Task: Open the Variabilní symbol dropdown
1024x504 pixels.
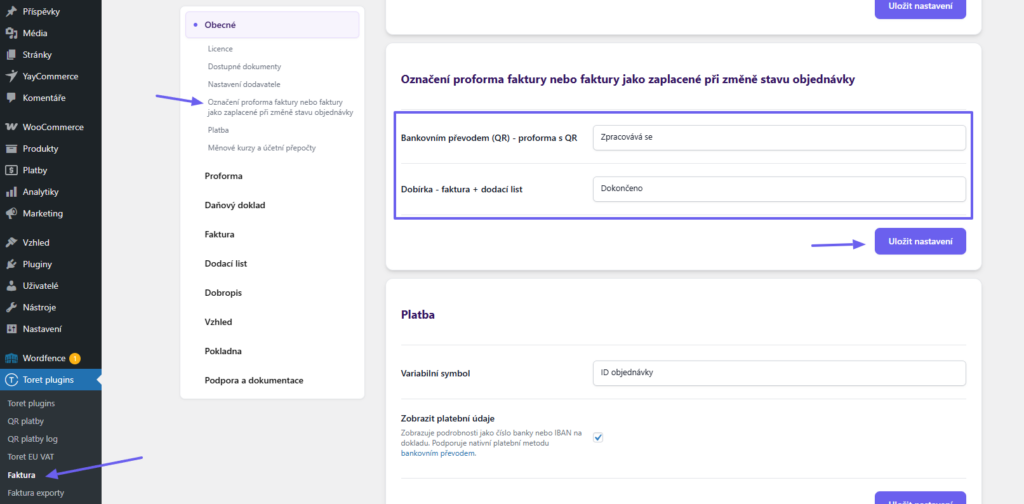Action: (779, 373)
